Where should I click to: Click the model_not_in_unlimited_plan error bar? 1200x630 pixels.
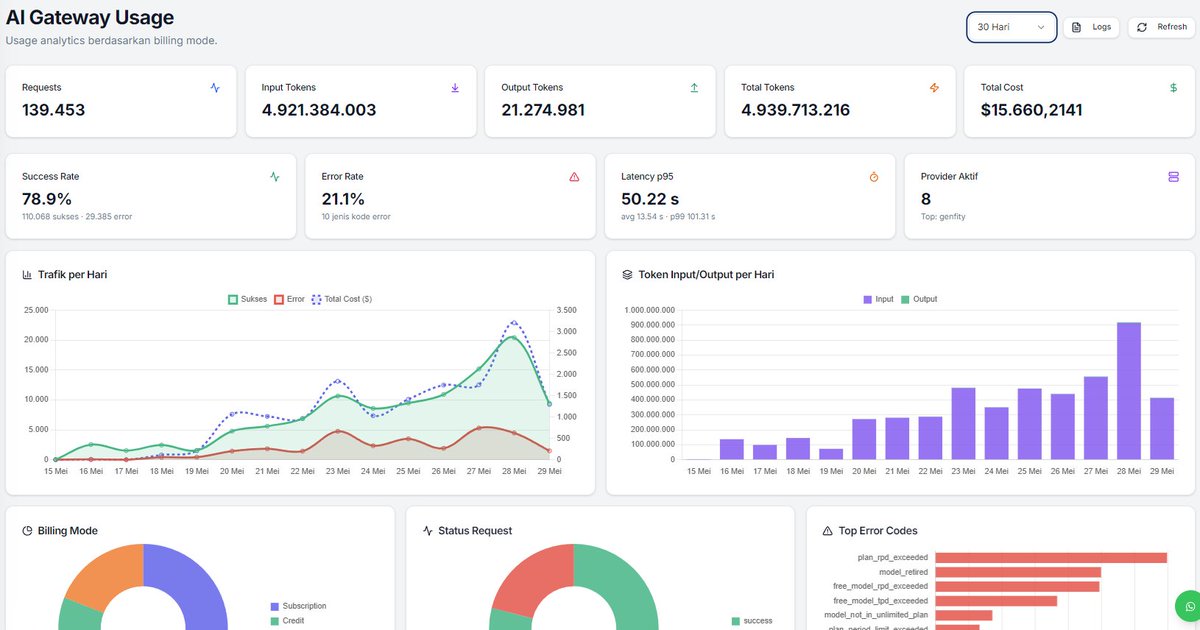click(963, 615)
